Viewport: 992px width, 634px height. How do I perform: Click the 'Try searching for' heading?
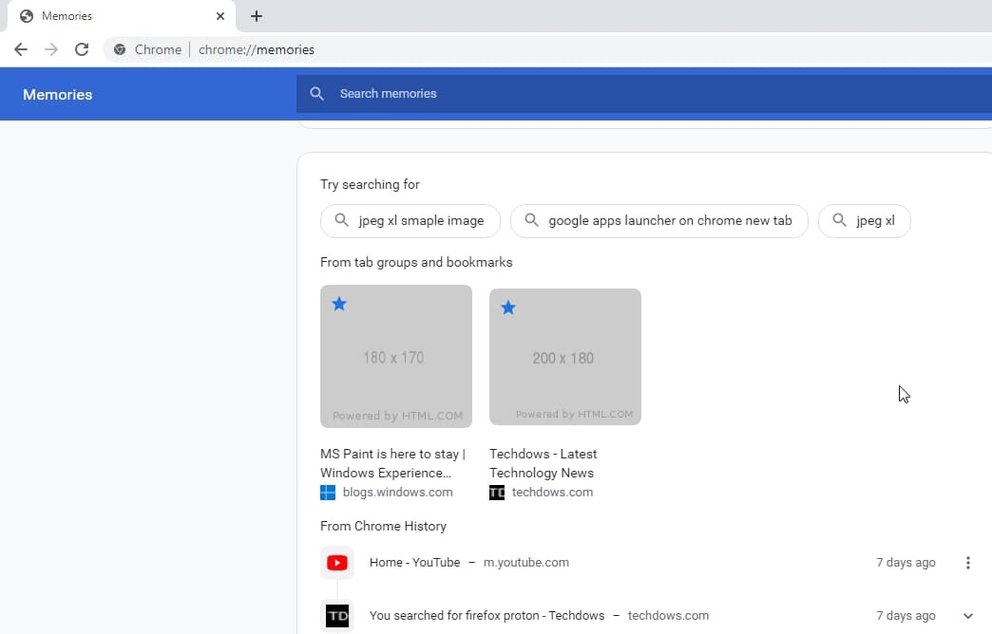click(369, 184)
